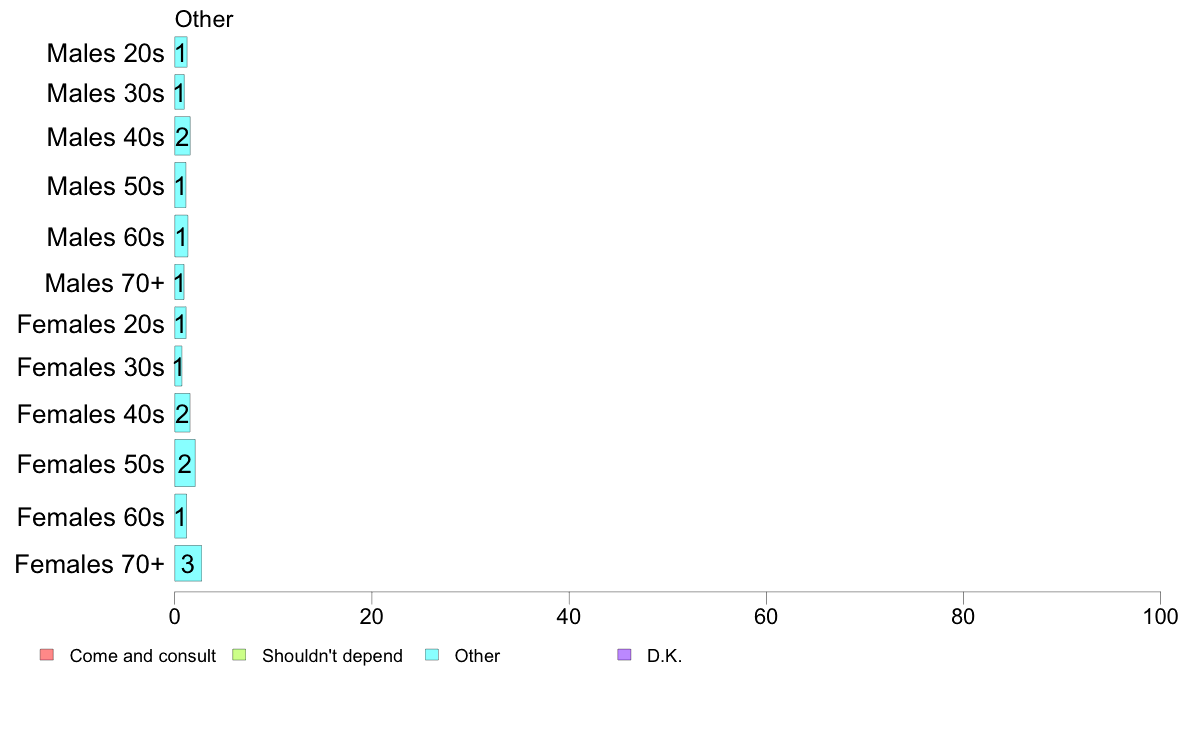The width and height of the screenshot is (1188, 736).
Task: Click the red Come and consult legend swatch
Action: (x=47, y=655)
